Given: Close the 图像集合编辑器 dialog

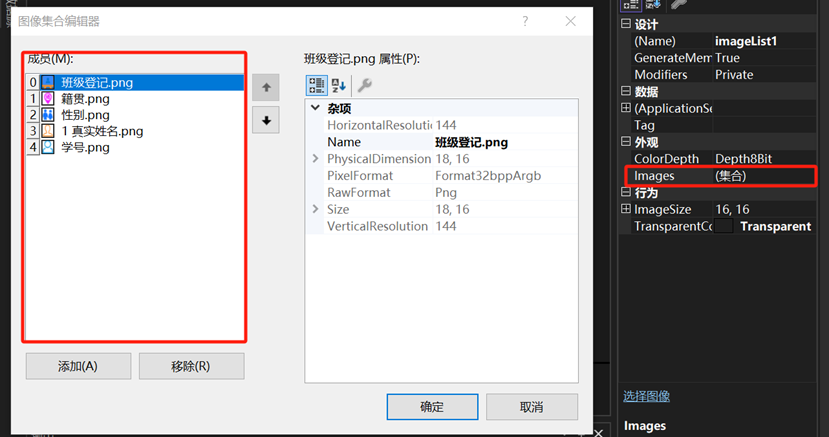Looking at the screenshot, I should [570, 21].
